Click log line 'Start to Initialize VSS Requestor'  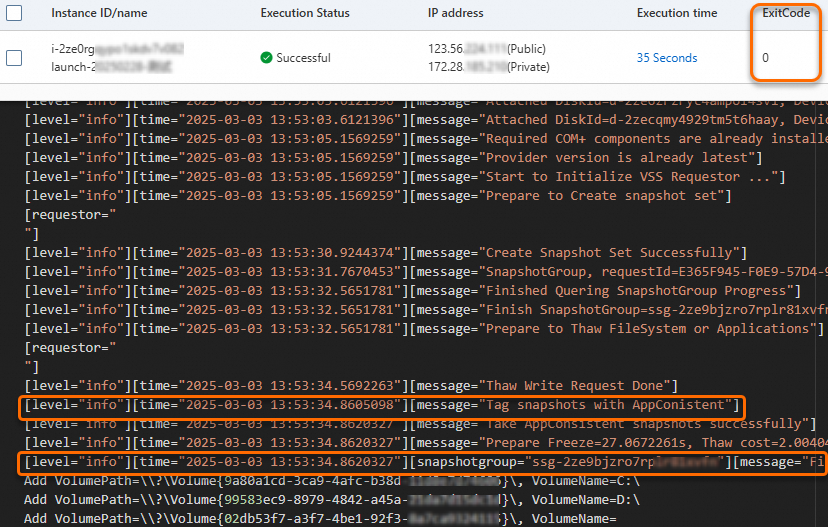tap(405, 177)
